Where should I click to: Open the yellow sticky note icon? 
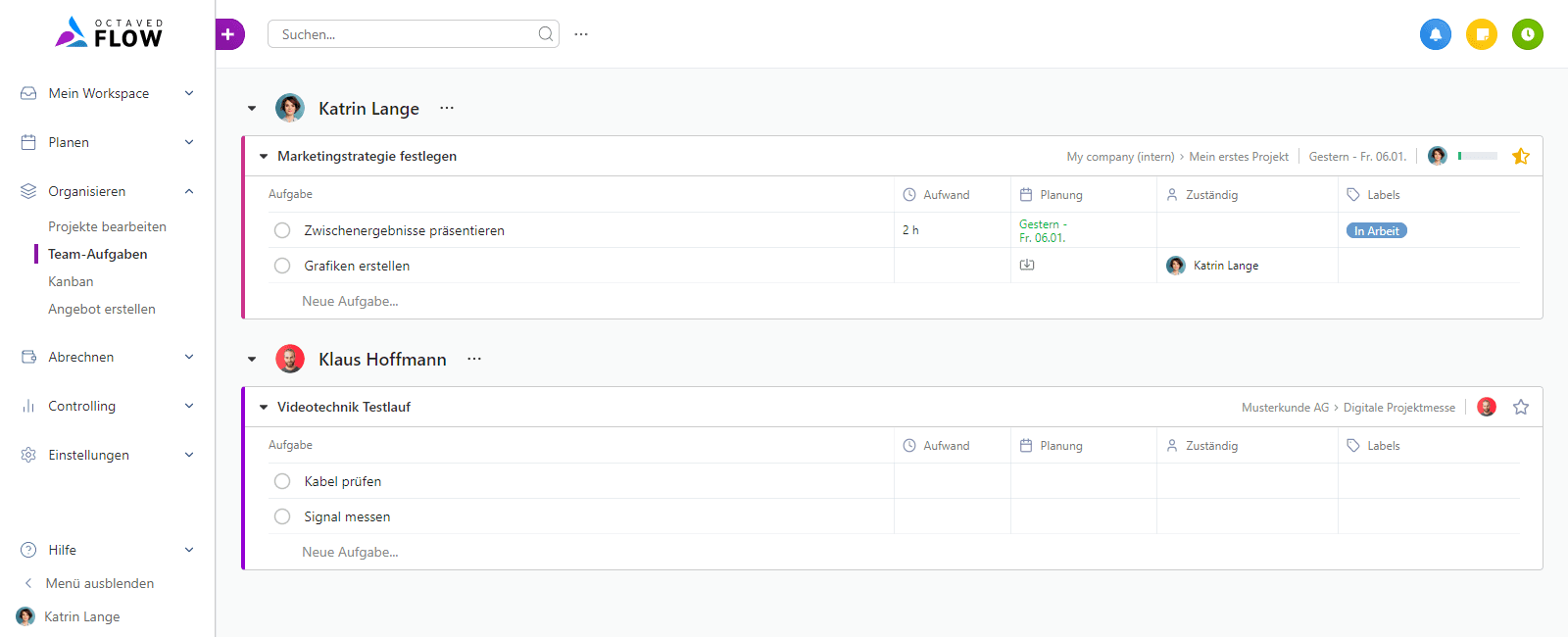pos(1481,34)
